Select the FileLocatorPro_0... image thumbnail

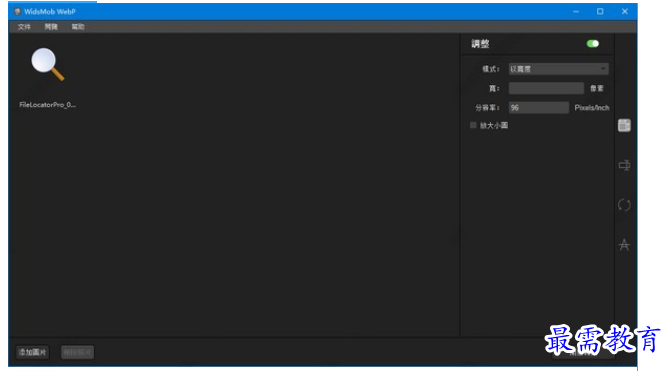[x=47, y=64]
